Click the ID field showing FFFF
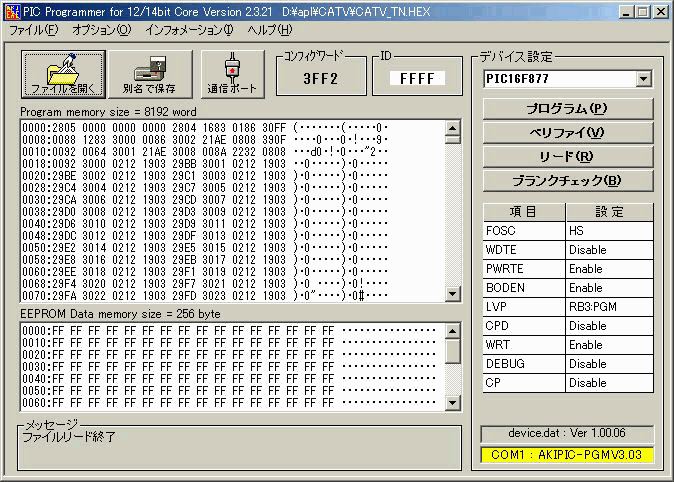The image size is (674, 482). [x=416, y=78]
